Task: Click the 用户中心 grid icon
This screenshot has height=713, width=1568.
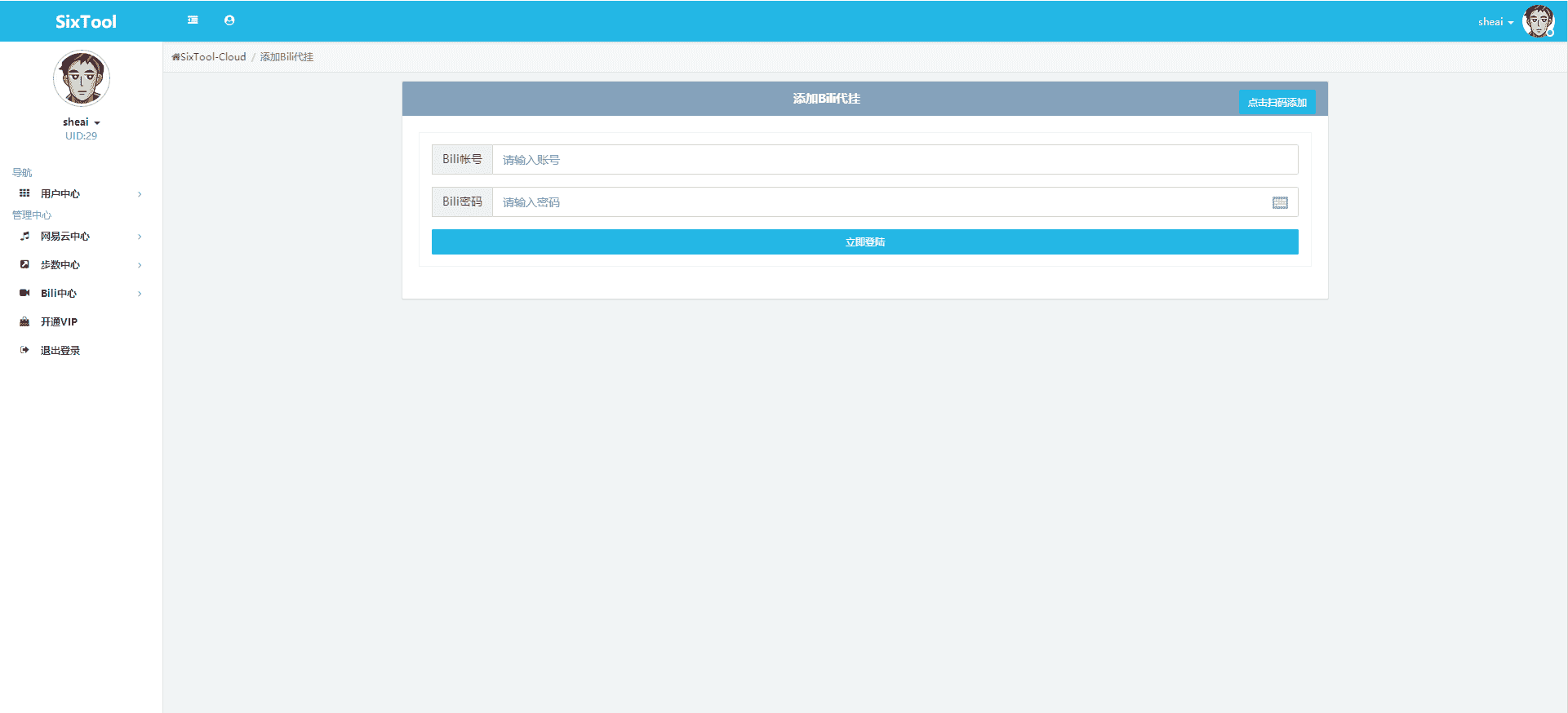Action: (24, 193)
